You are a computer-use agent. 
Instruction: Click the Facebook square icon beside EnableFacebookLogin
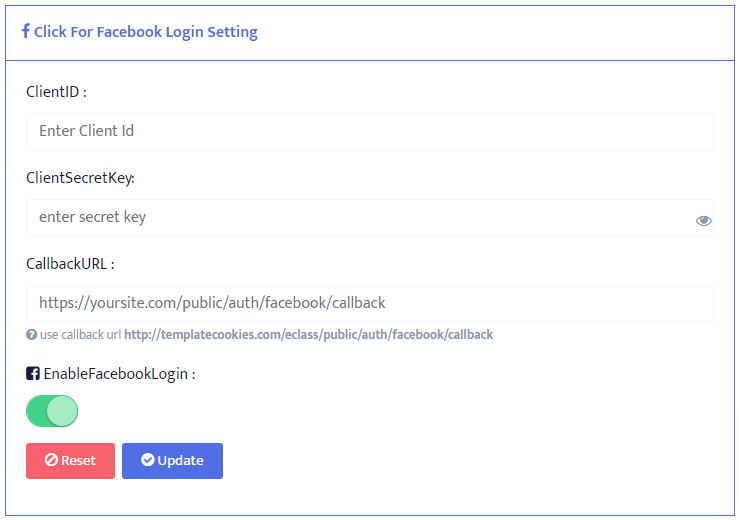click(33, 374)
